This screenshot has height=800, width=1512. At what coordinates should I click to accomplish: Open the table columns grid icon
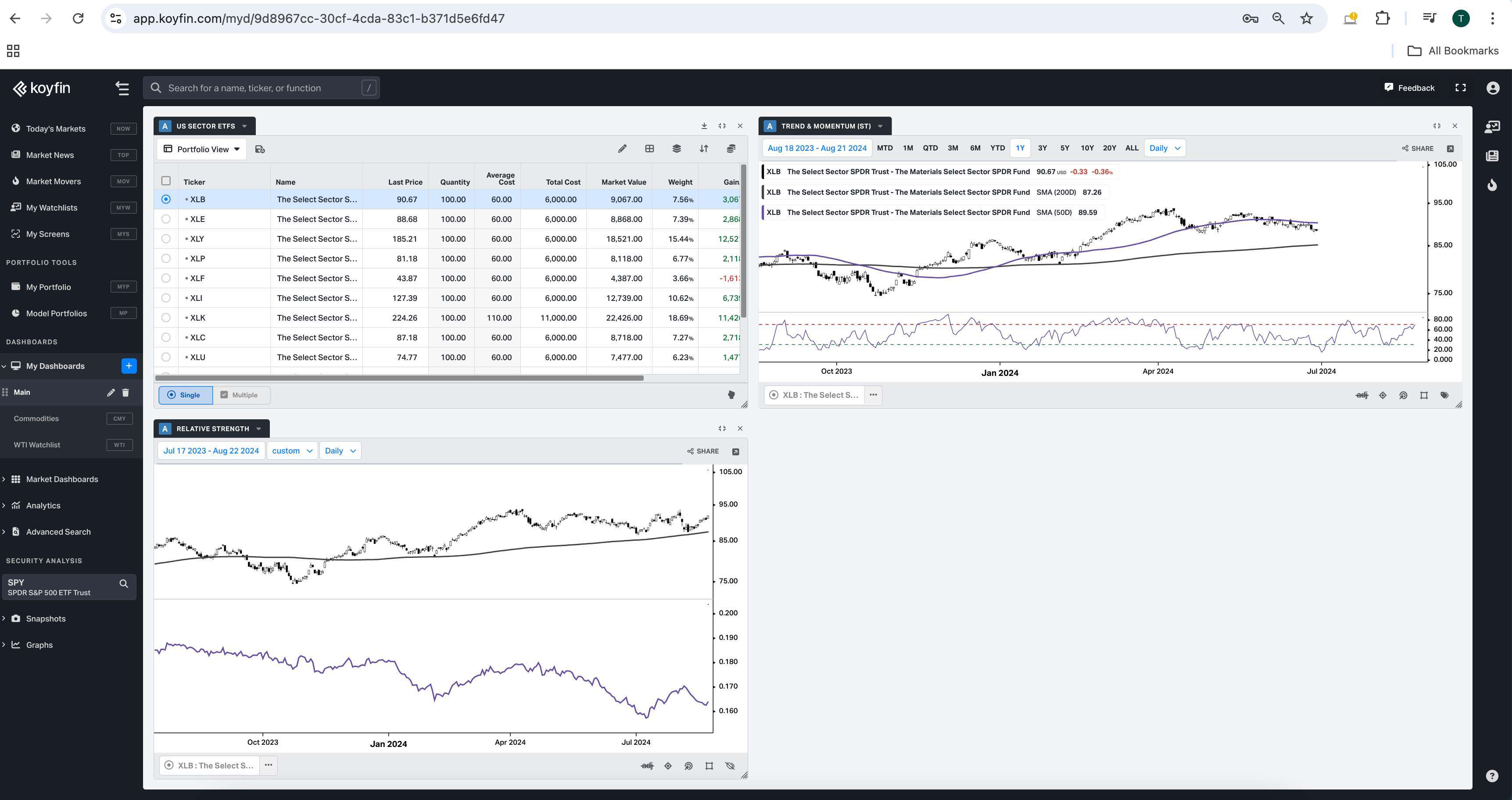(x=649, y=149)
